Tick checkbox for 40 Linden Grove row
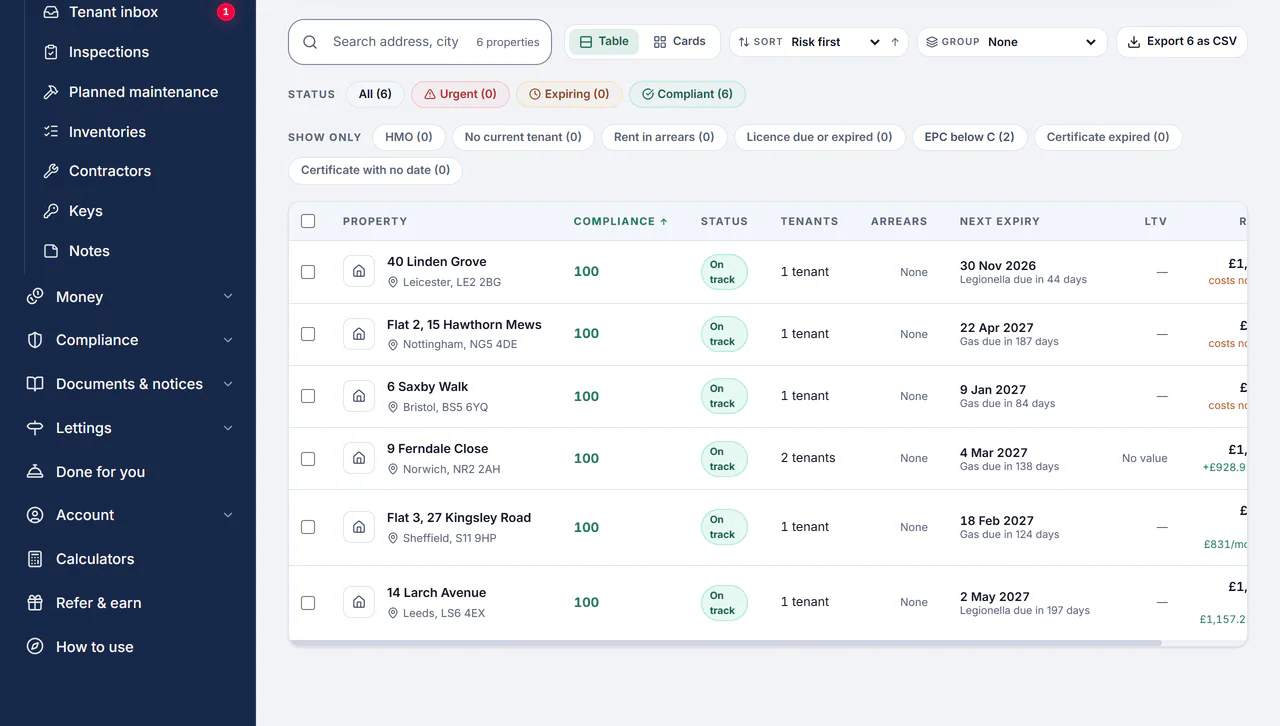This screenshot has height=726, width=1280. [x=308, y=272]
